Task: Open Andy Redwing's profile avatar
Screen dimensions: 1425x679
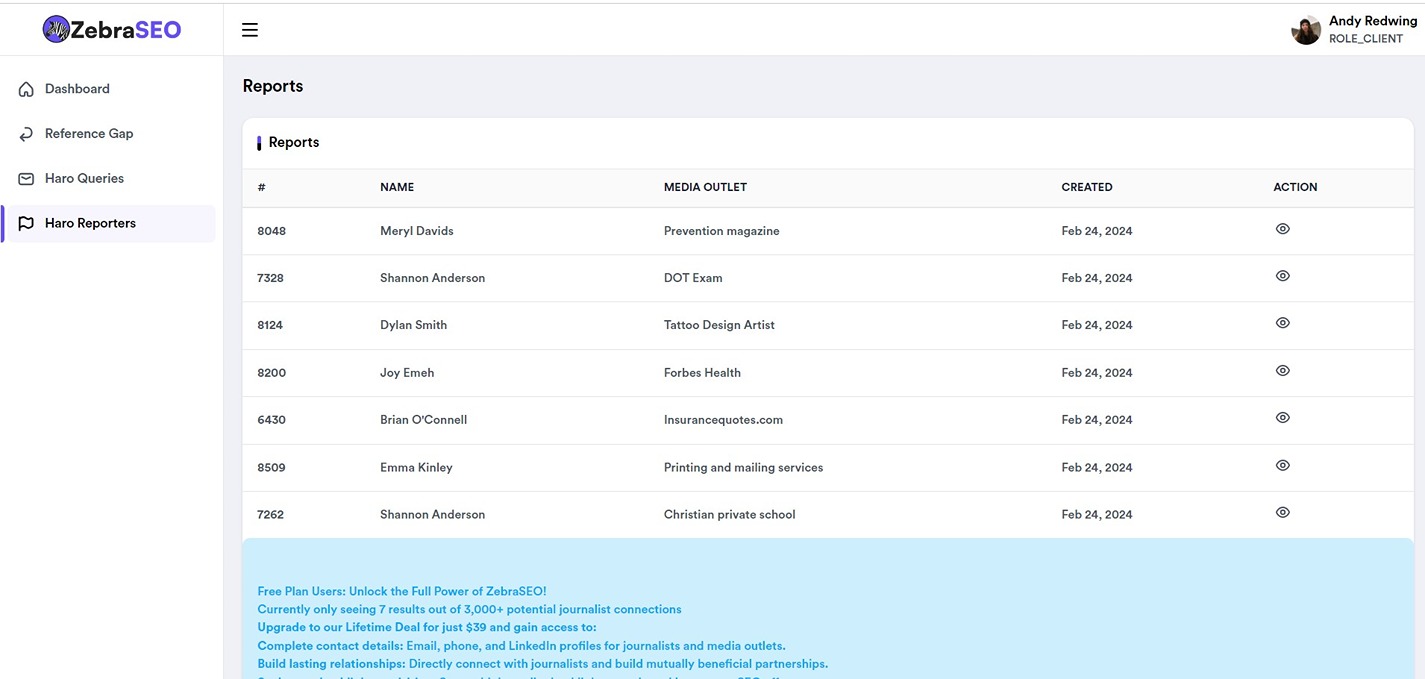Action: click(x=1306, y=29)
